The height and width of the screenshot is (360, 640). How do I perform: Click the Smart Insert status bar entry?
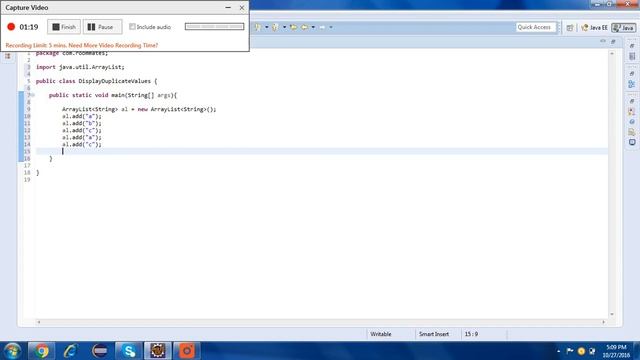(x=434, y=334)
